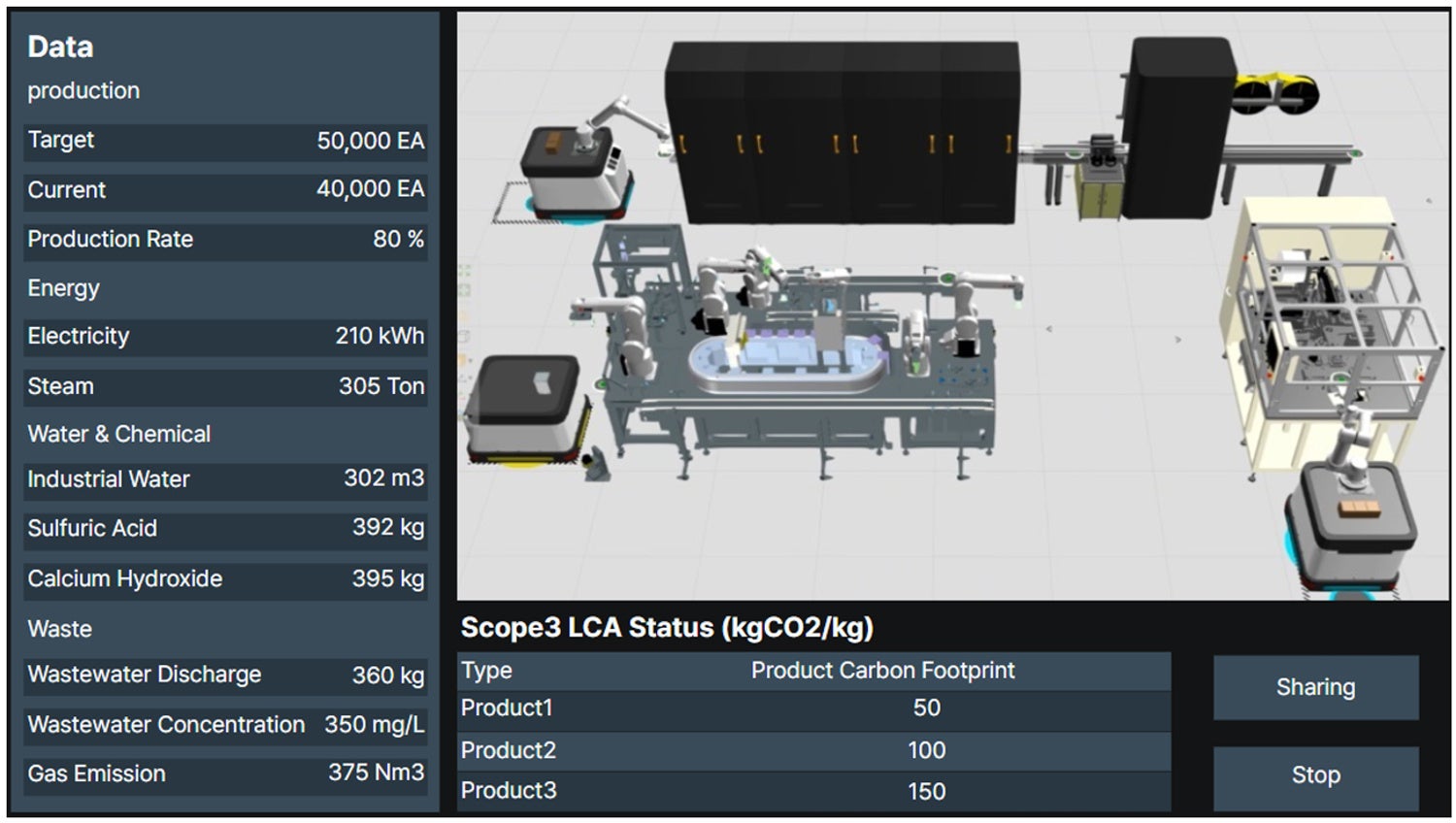Click the Stop button
The width and height of the screenshot is (1456, 823).
[x=1315, y=775]
